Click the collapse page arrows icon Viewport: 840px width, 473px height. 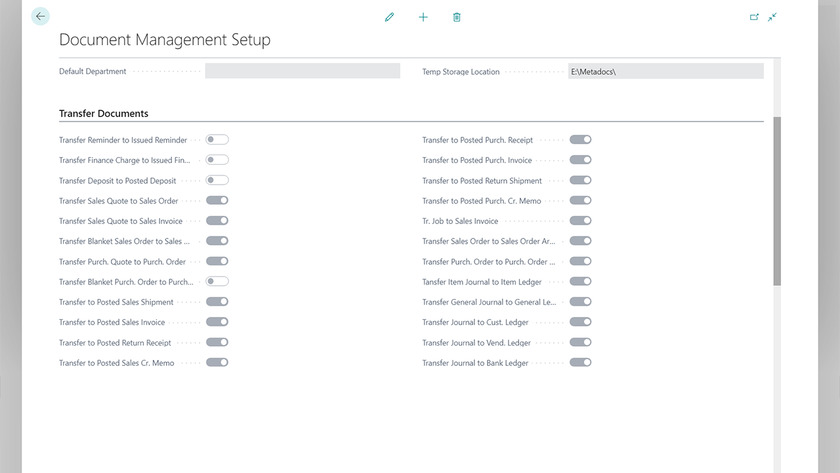(x=772, y=17)
